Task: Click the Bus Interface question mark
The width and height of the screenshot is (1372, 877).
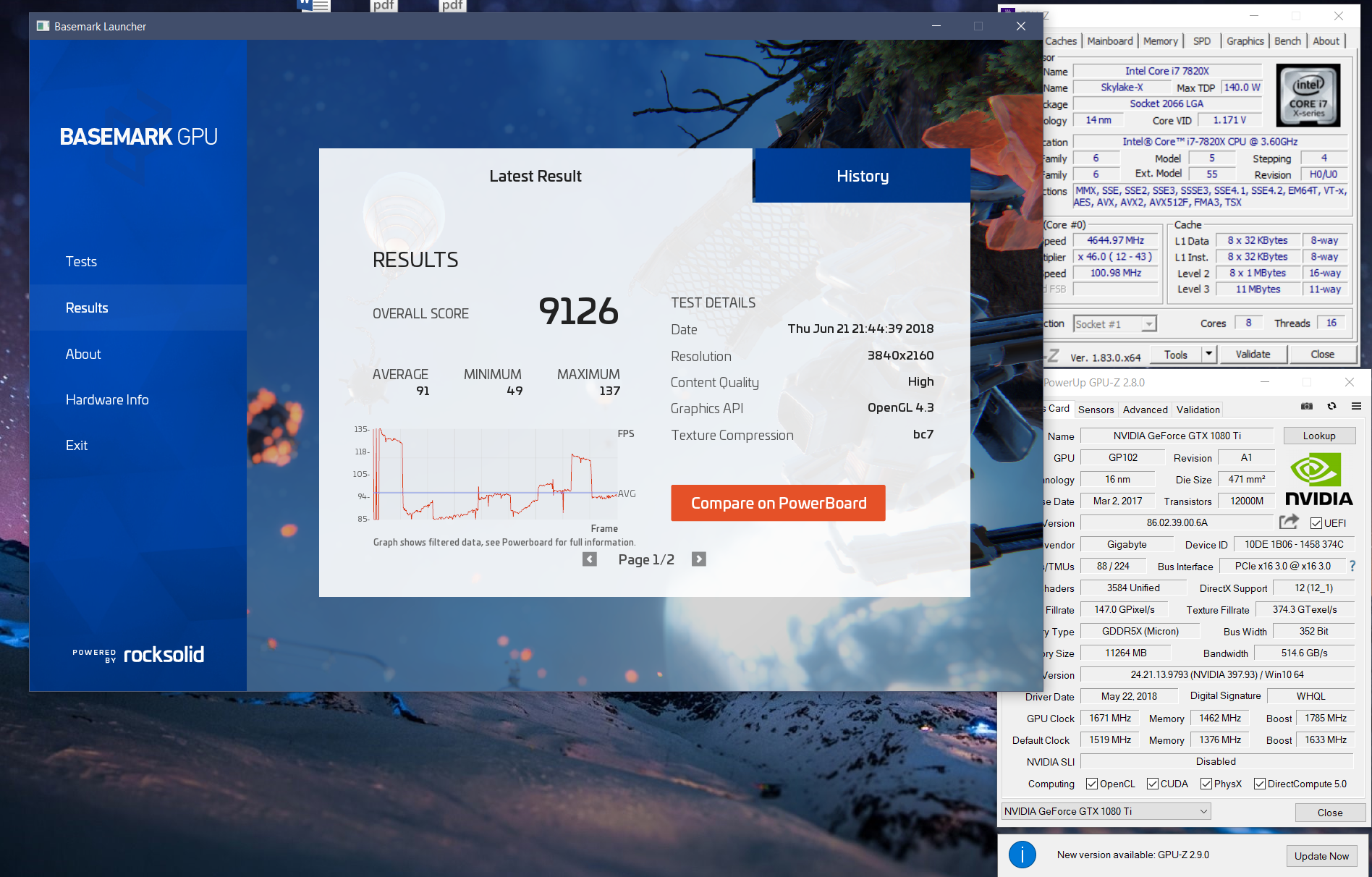Action: 1352,566
